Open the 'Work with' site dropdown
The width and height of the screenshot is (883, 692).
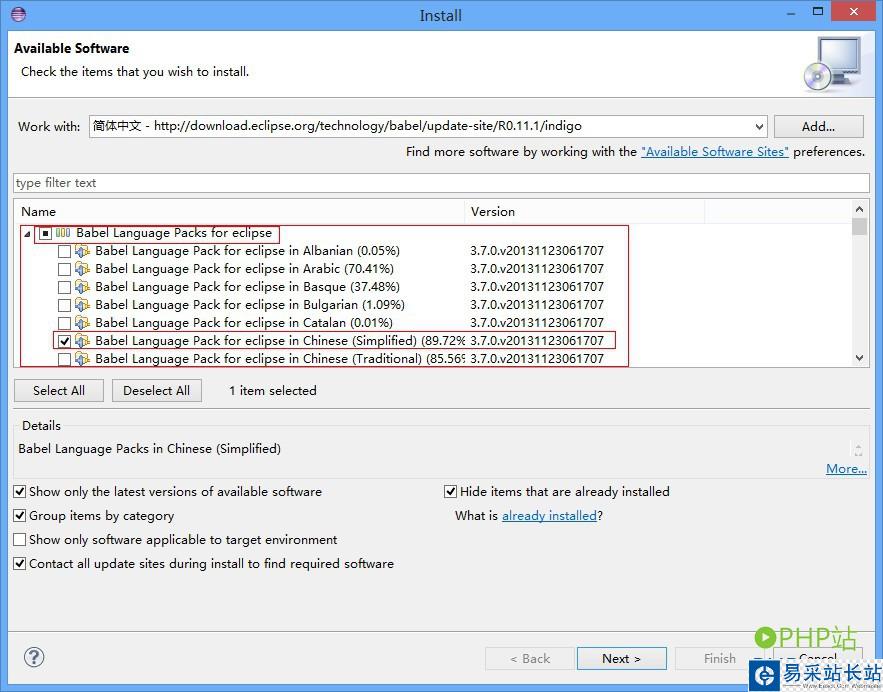coord(759,127)
